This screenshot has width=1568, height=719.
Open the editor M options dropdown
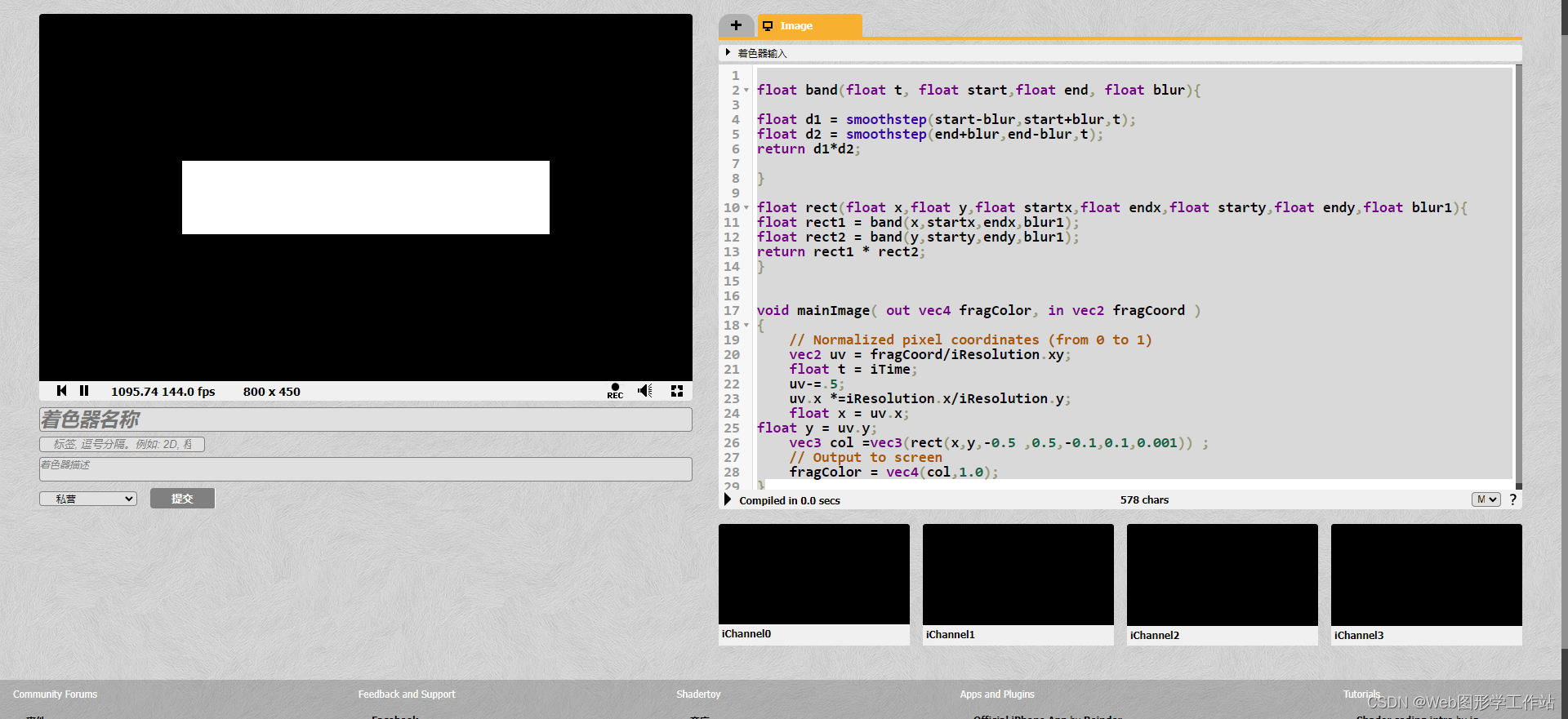tap(1486, 499)
